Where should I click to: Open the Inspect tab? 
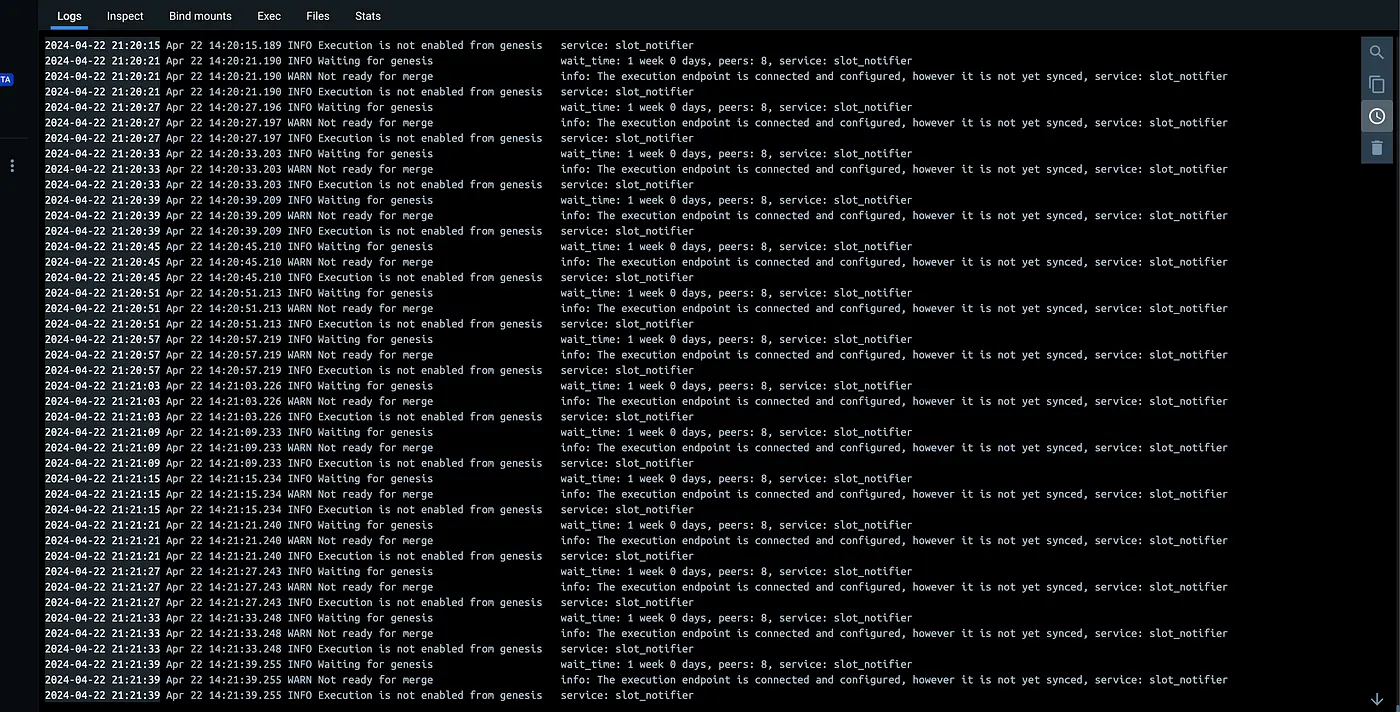pos(125,16)
